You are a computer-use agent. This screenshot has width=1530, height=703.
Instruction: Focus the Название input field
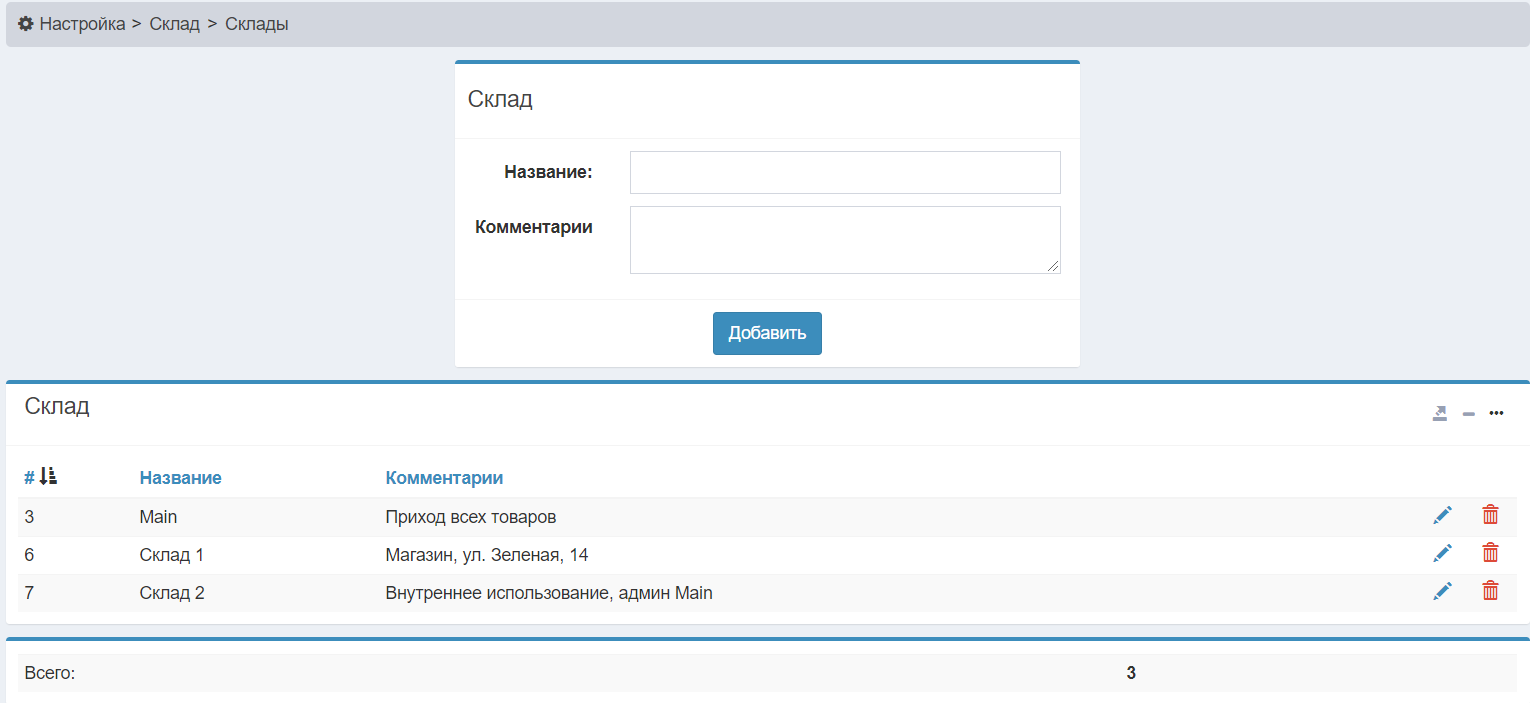coord(844,173)
